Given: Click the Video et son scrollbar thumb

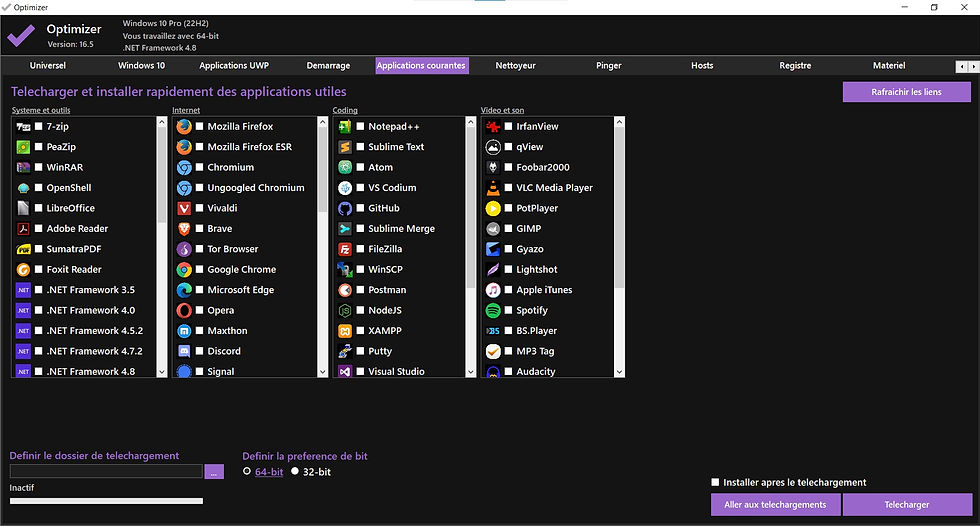Looking at the screenshot, I should pos(619,209).
